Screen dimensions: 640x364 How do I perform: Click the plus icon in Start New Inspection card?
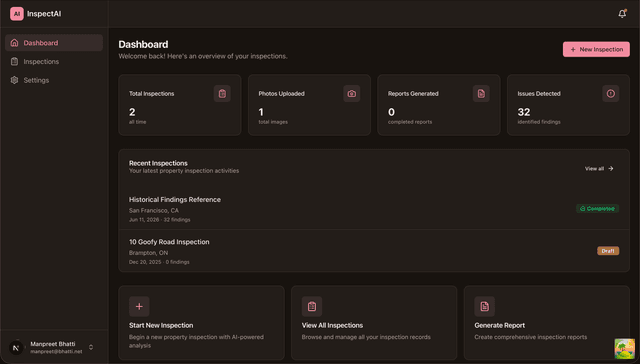[139, 306]
